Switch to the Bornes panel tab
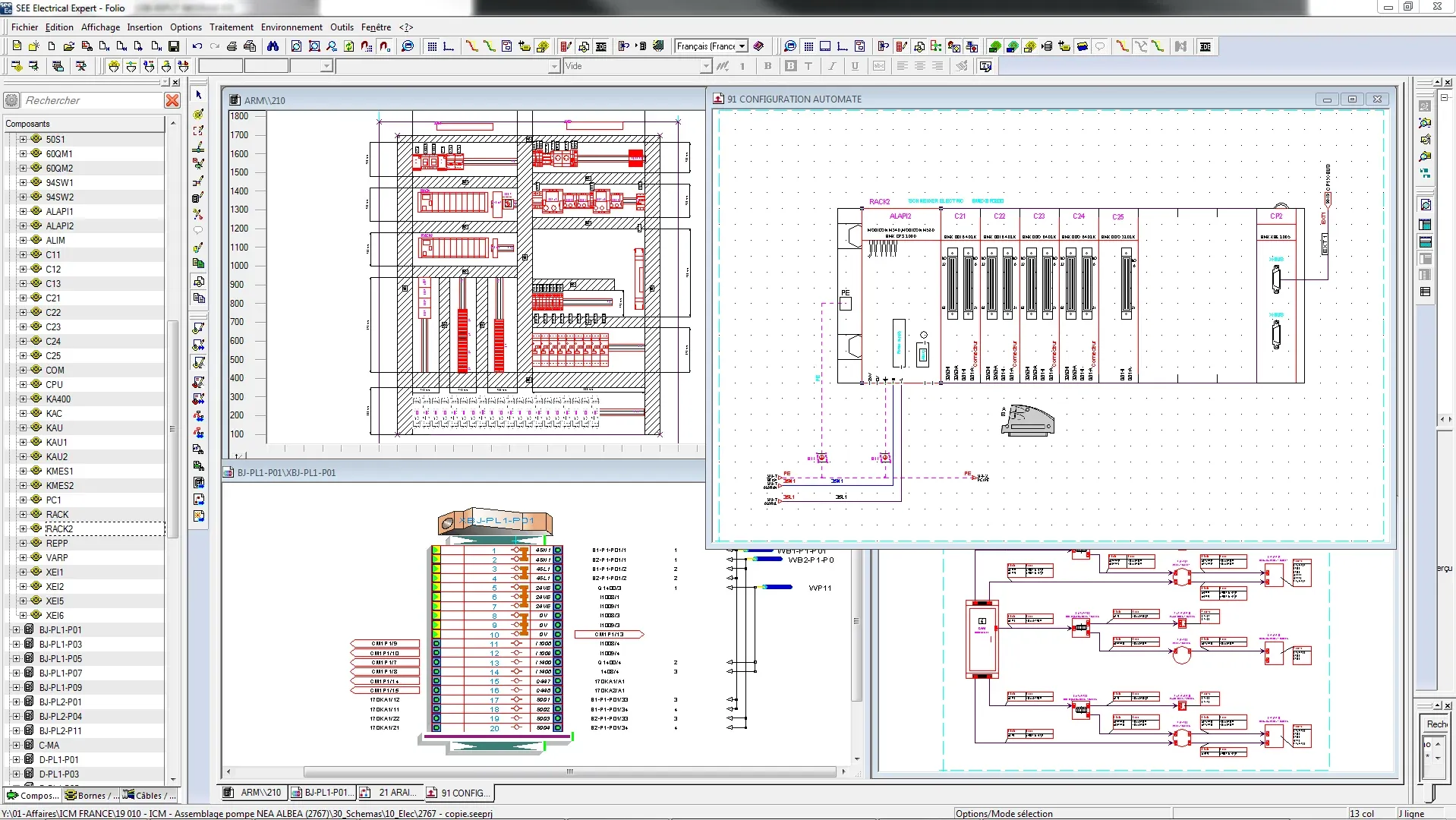Screen dimensions: 1456x820 tap(91, 796)
